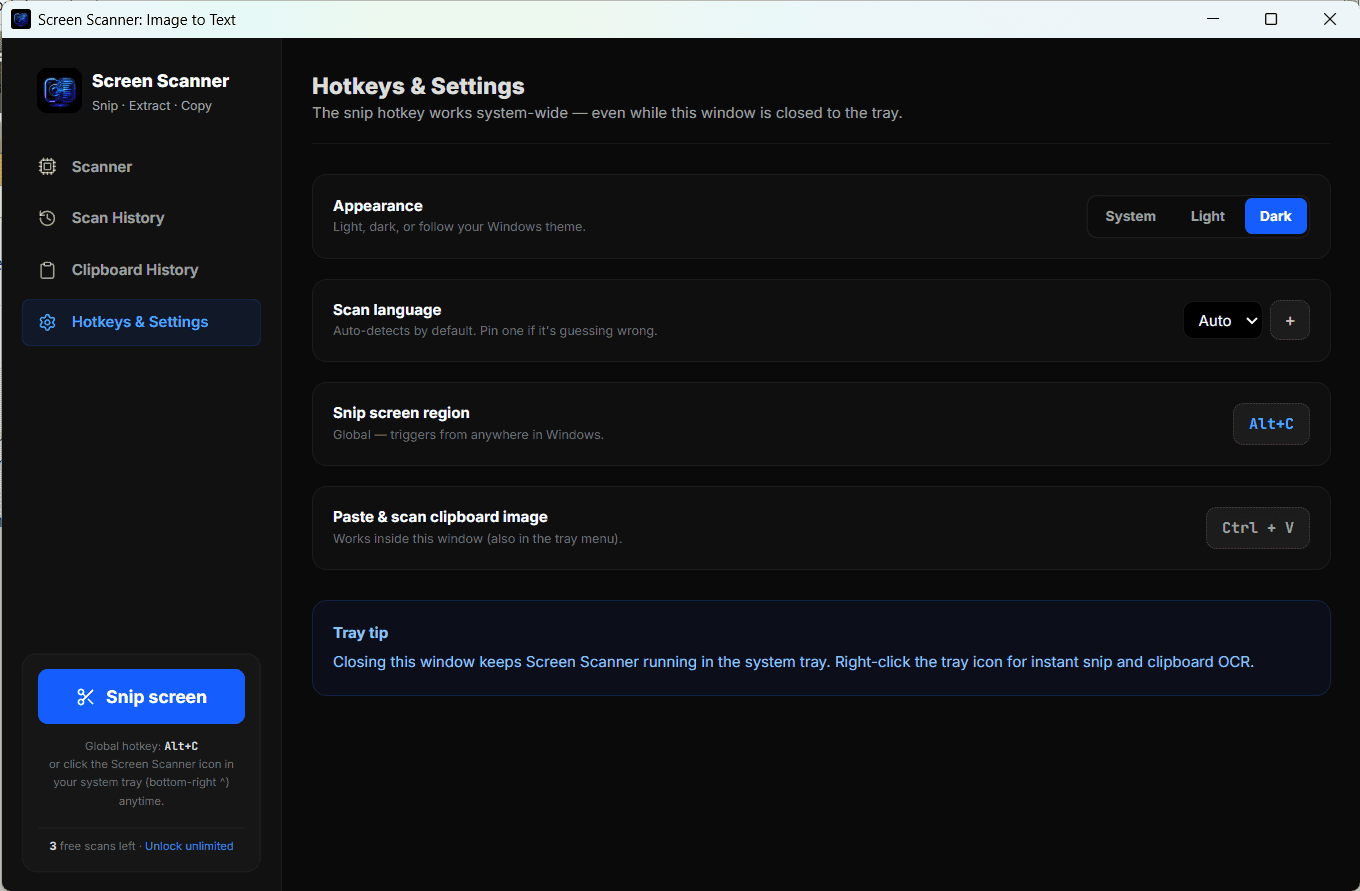This screenshot has height=891, width=1360.
Task: Click "Global — triggers from anywhere in Windows." text
Action: pos(468,435)
